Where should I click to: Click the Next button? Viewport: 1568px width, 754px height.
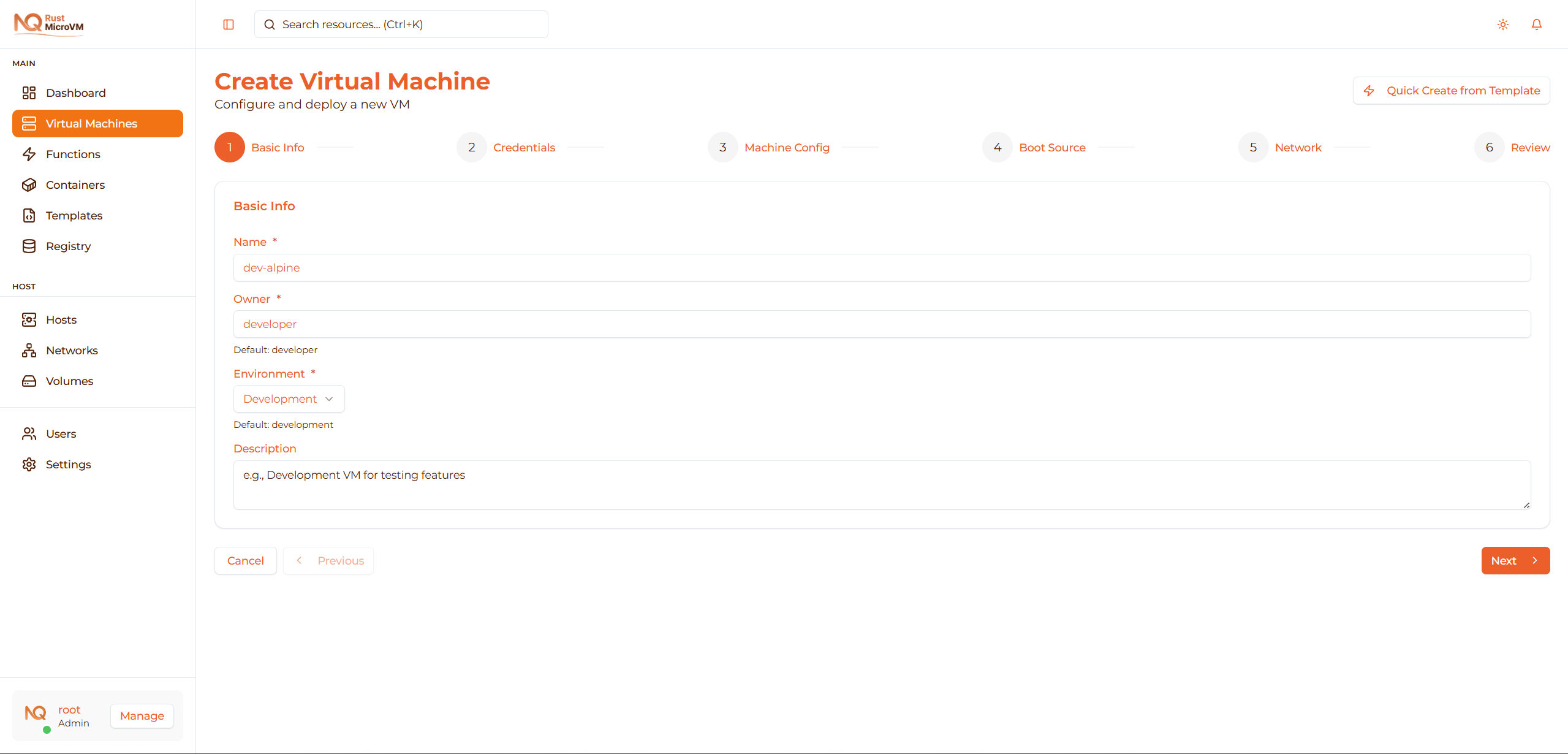tap(1515, 560)
